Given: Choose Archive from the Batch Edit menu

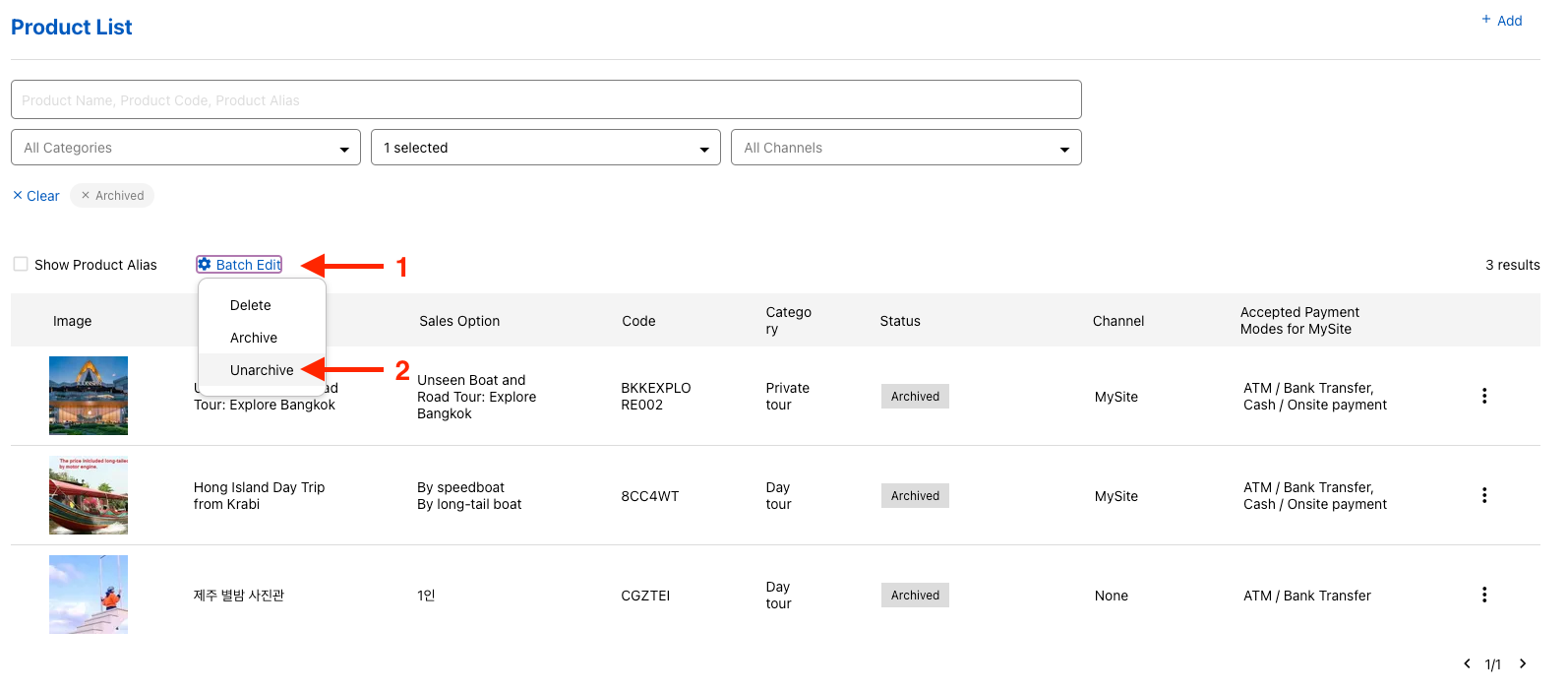Looking at the screenshot, I should 254,338.
